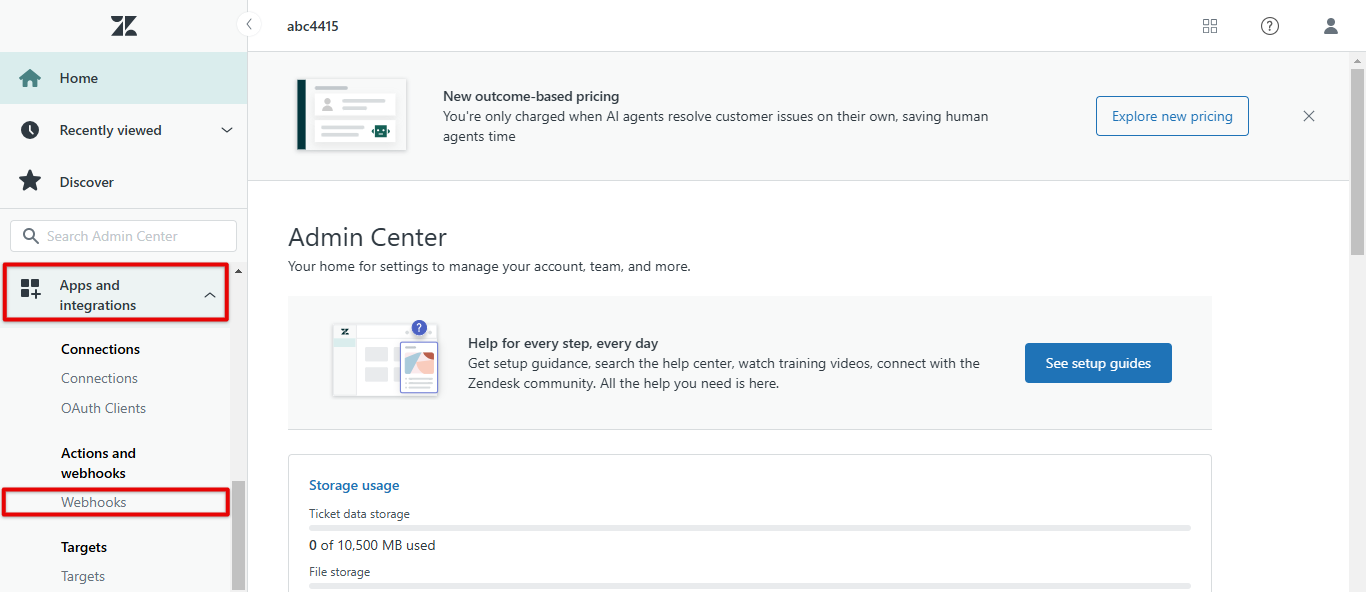Click the Actions and webhooks heading
This screenshot has height=592, width=1366.
pos(98,463)
